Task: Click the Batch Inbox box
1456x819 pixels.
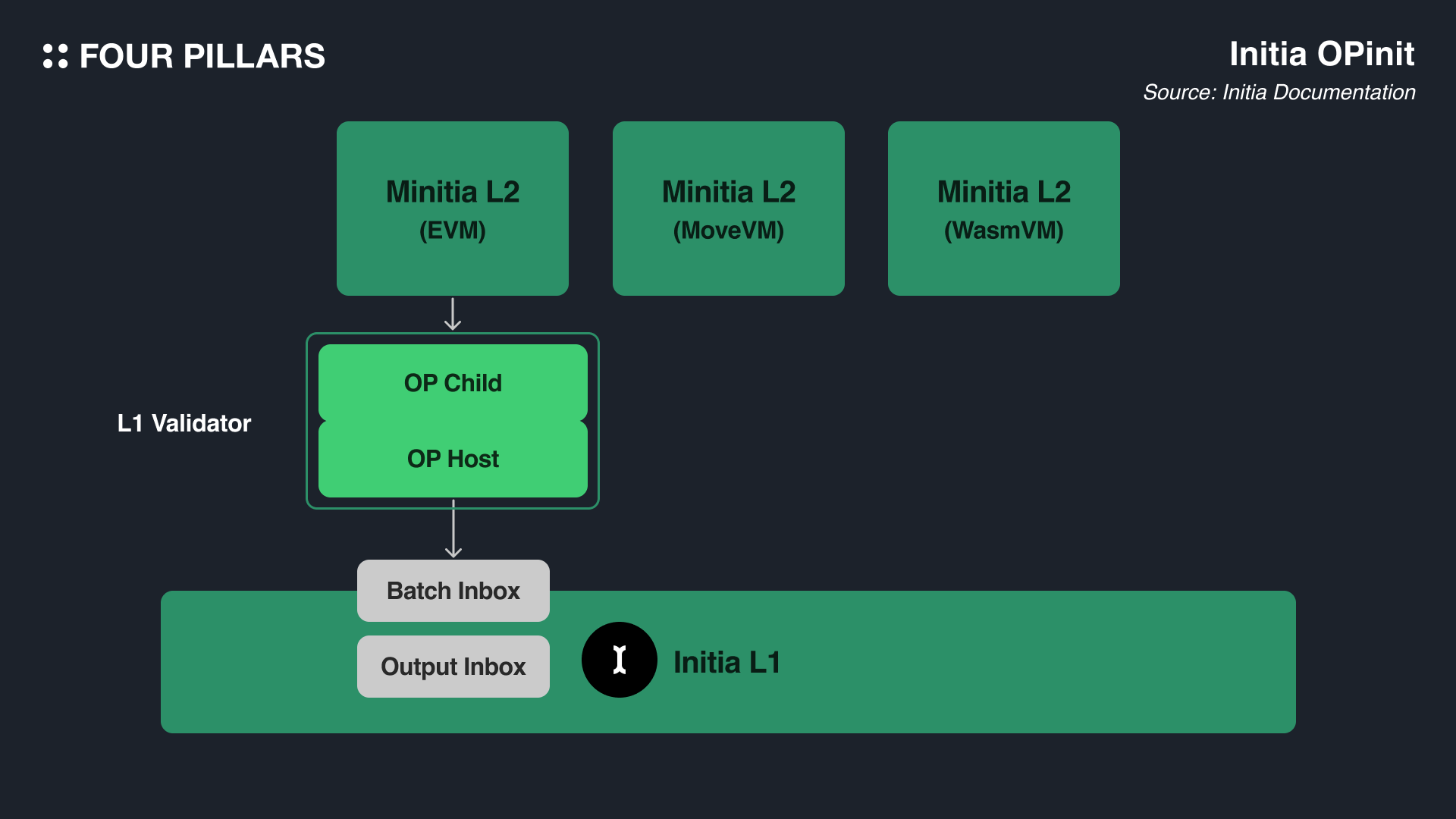Action: coord(453,591)
